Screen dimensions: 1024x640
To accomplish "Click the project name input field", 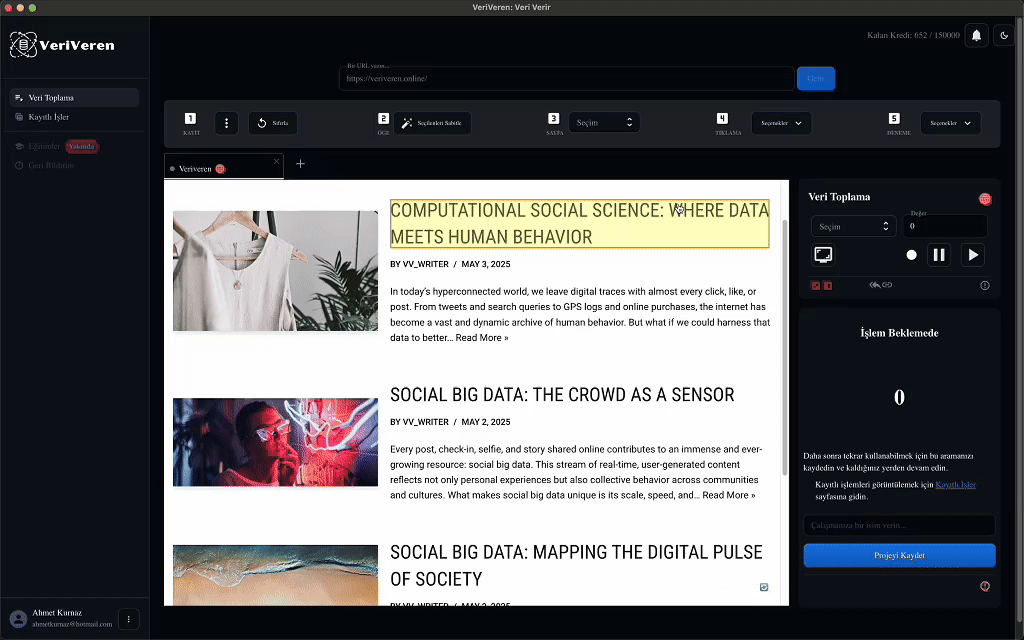I will point(899,525).
